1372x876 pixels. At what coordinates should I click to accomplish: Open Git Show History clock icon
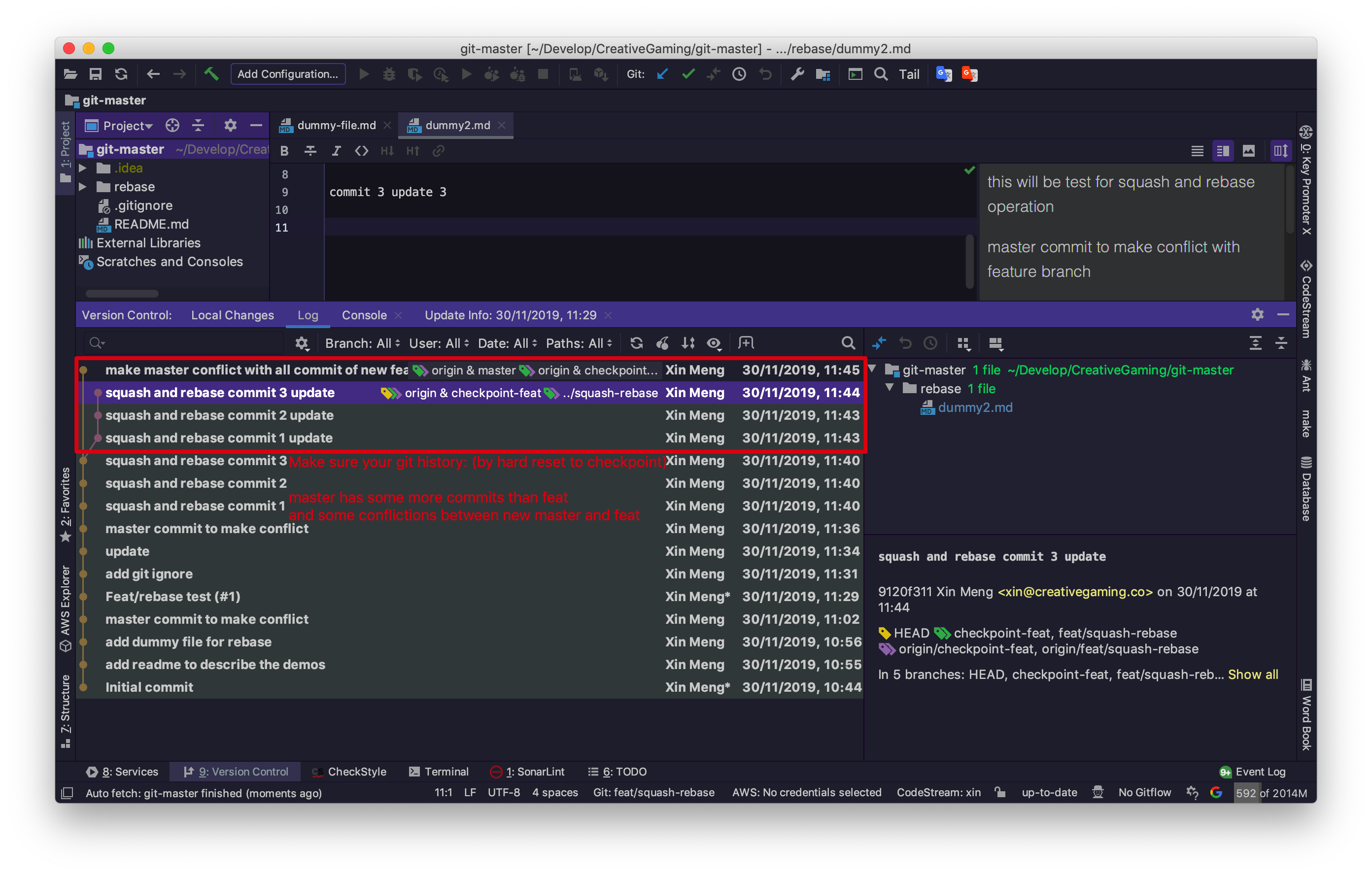tap(739, 74)
